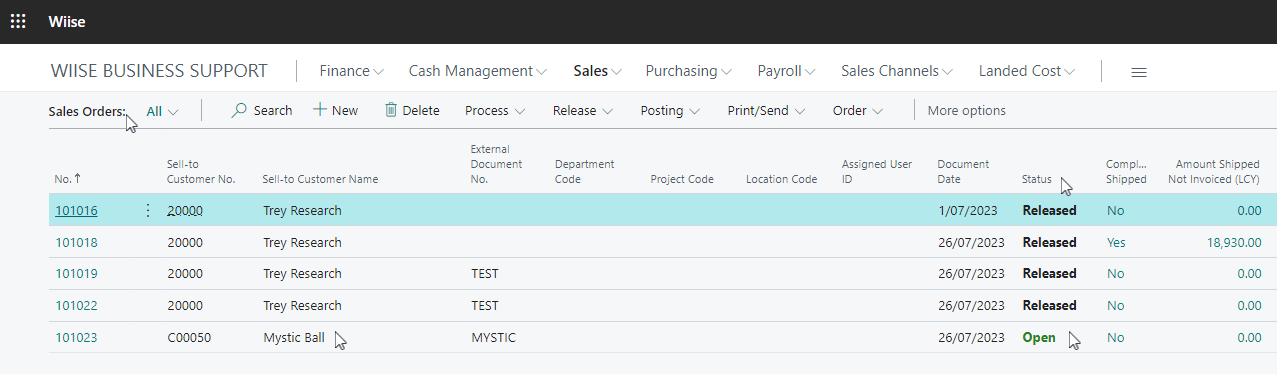The image size is (1277, 374).
Task: Open the hamburger menu icon
Action: [1138, 72]
